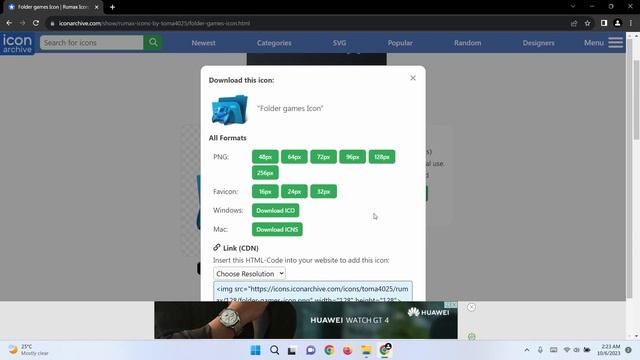Open the Newest menu item
The width and height of the screenshot is (640, 360).
[203, 43]
